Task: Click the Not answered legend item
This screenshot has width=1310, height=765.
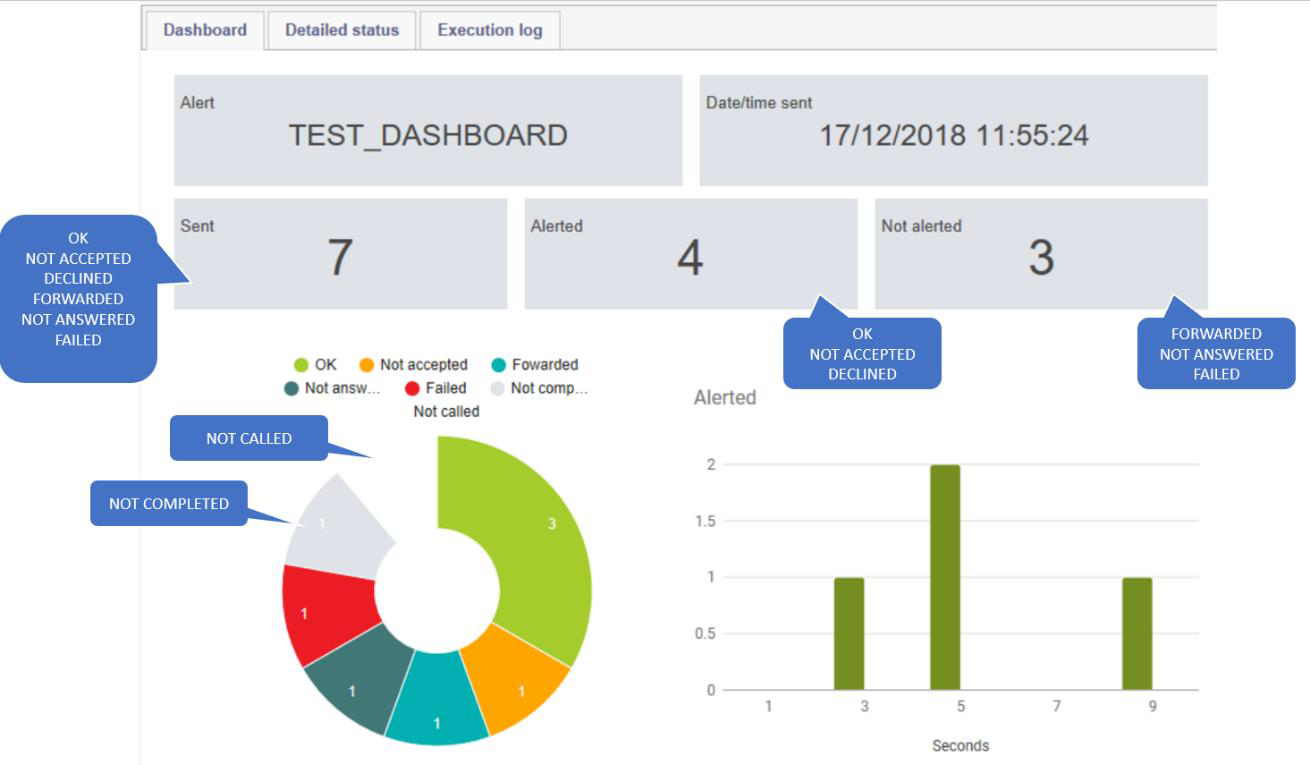Action: pyautogui.click(x=335, y=389)
